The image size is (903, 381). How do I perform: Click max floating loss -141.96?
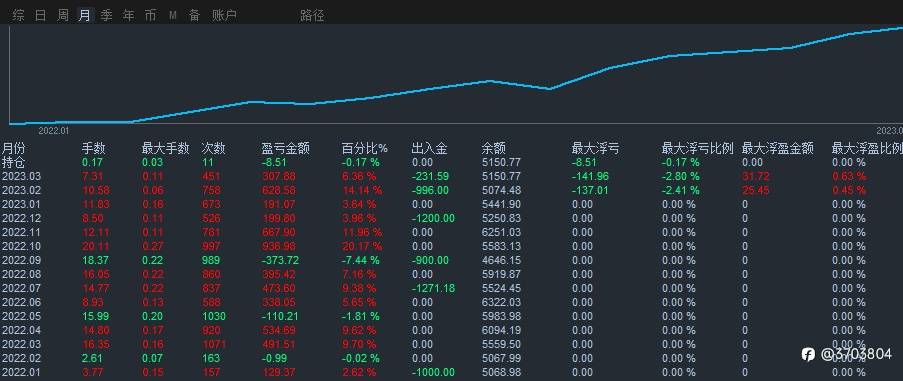click(590, 176)
